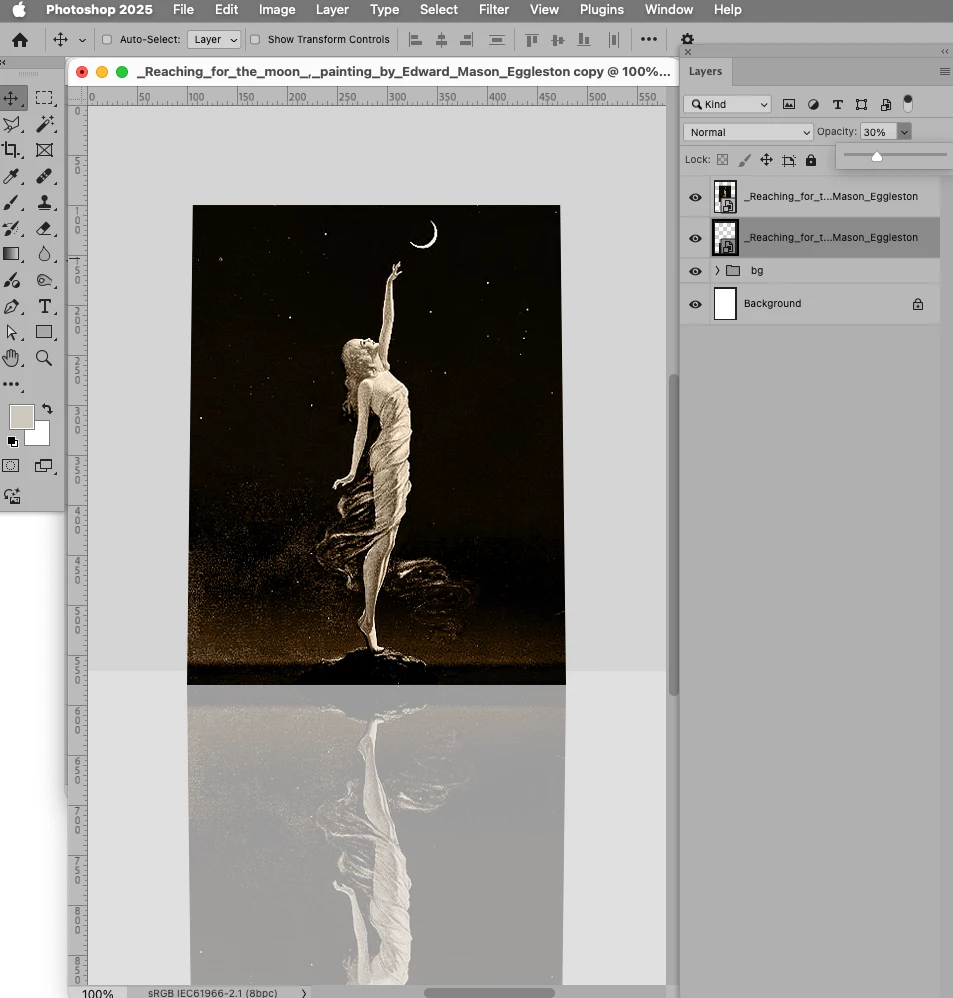Align horizontal centers in options bar
Screen dimensions: 953x998
[x=441, y=40]
